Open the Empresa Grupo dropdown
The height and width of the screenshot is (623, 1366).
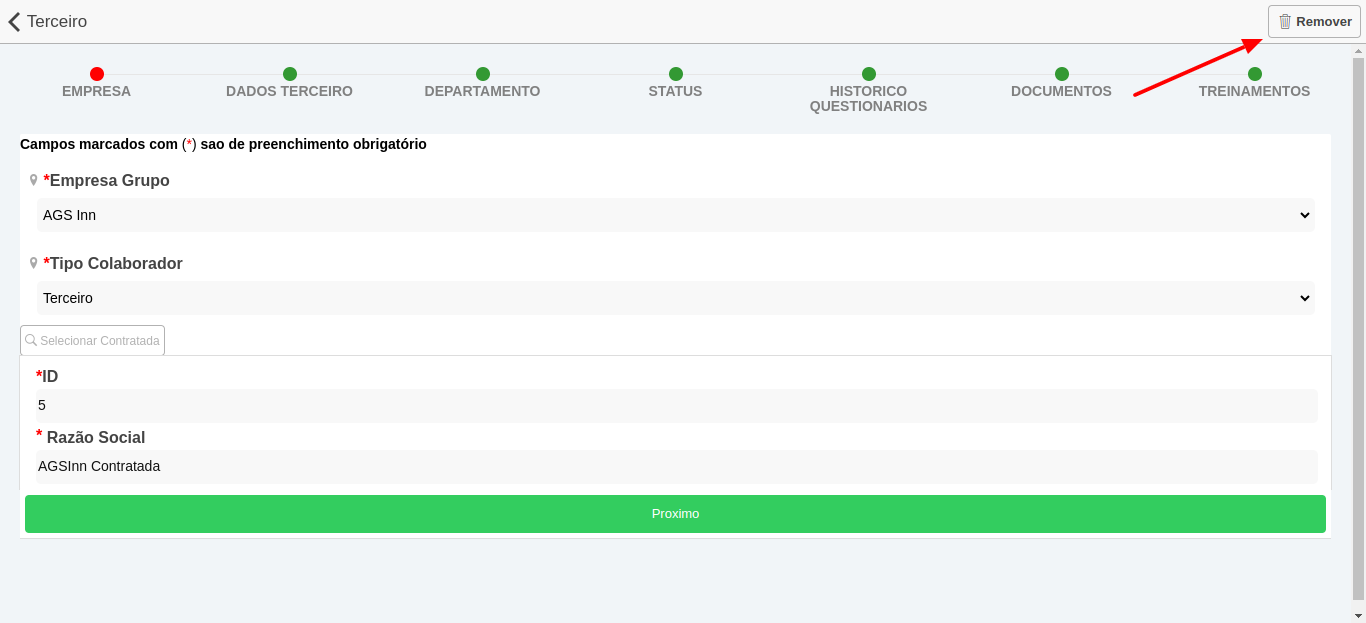tap(676, 215)
